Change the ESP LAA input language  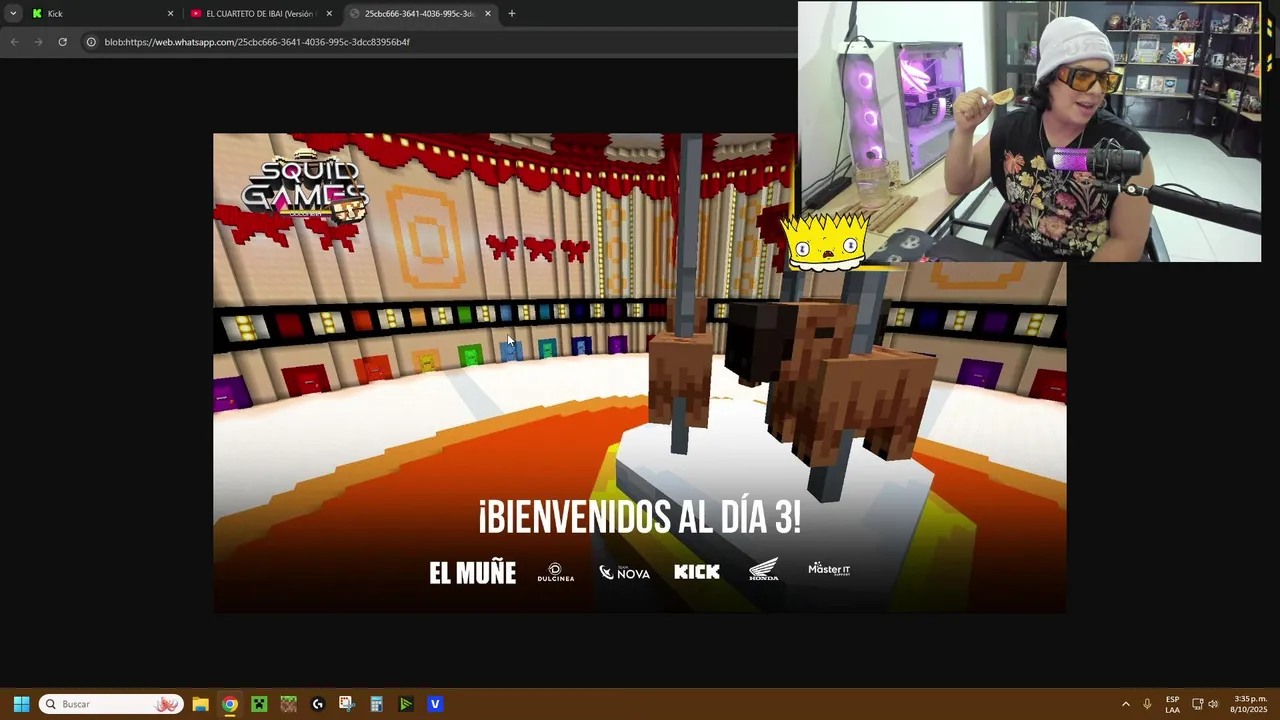pyautogui.click(x=1172, y=704)
